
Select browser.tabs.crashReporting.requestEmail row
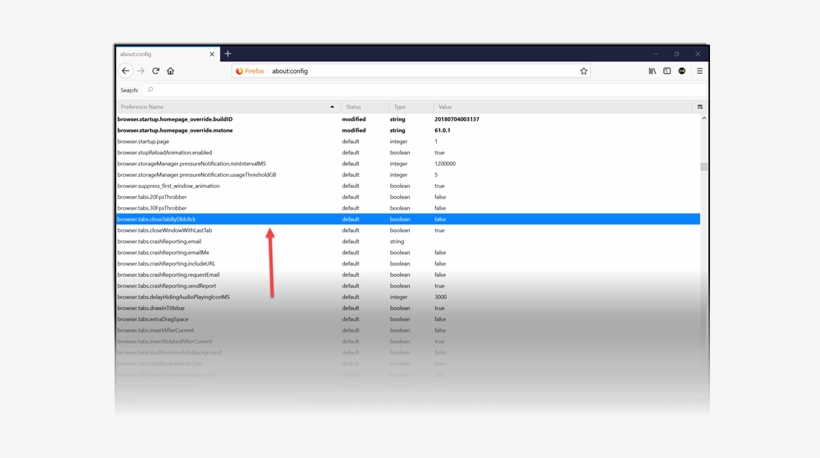click(x=408, y=274)
